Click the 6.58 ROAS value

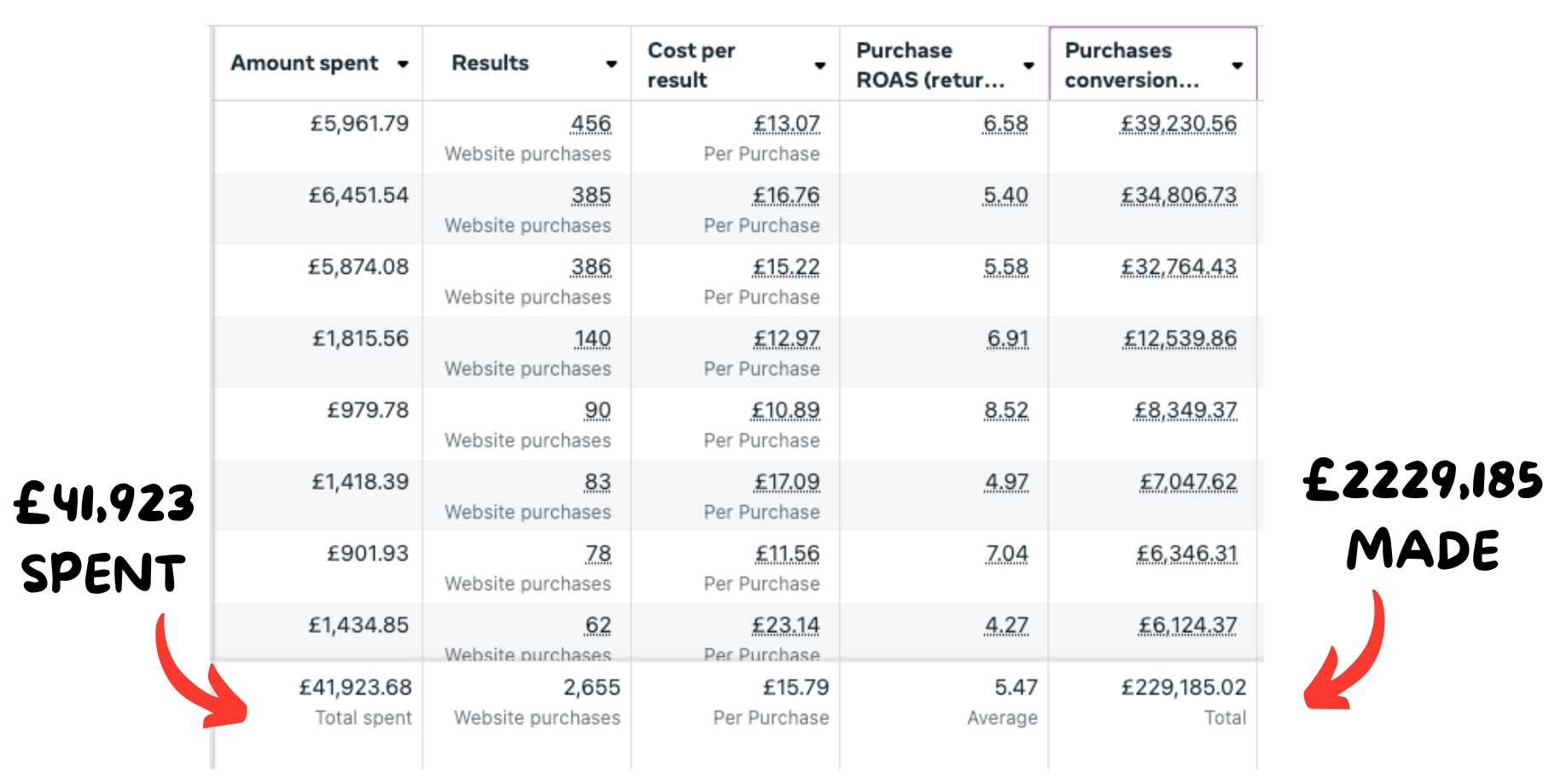coord(1005,124)
